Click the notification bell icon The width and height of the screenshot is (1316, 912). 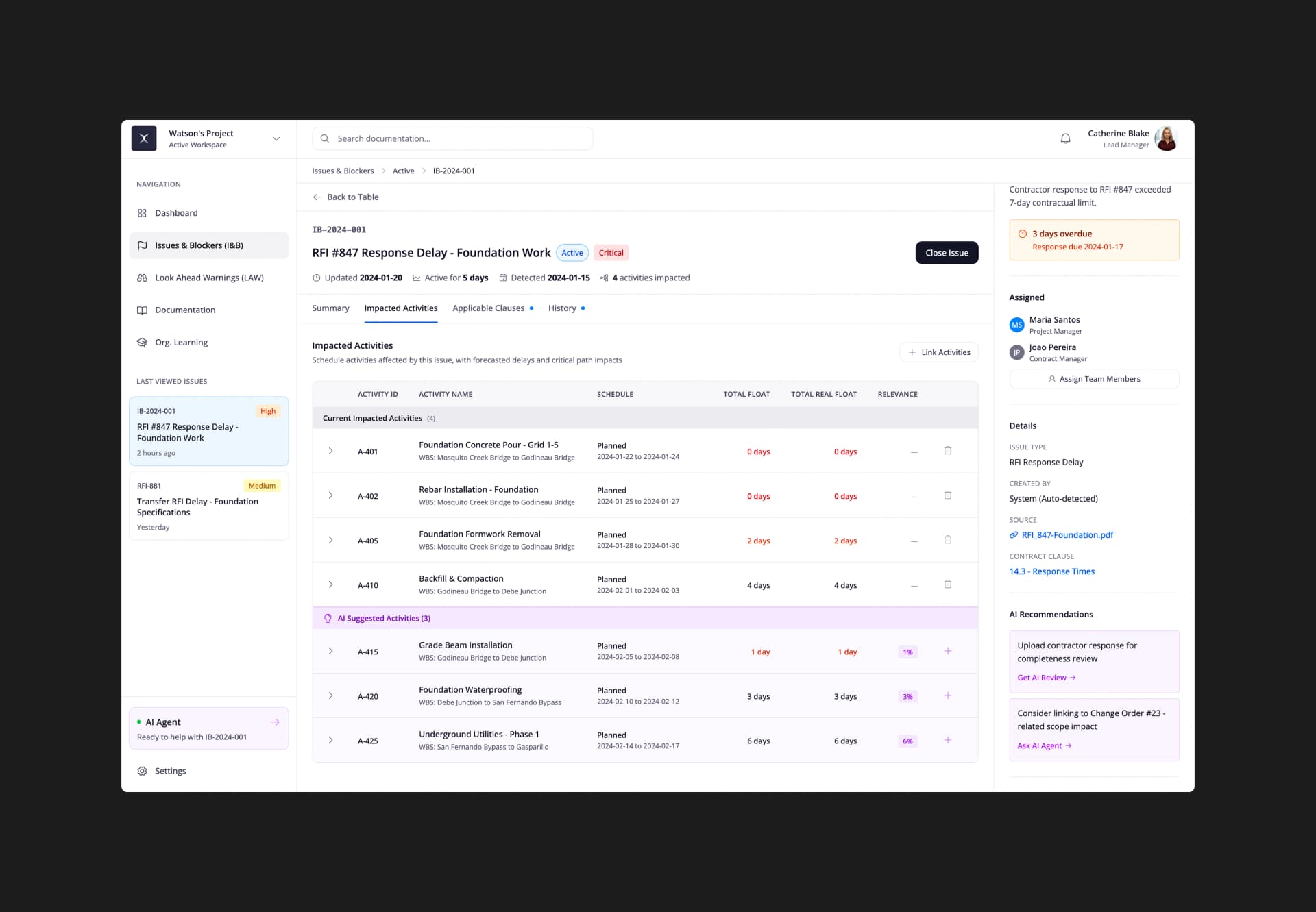click(x=1065, y=138)
